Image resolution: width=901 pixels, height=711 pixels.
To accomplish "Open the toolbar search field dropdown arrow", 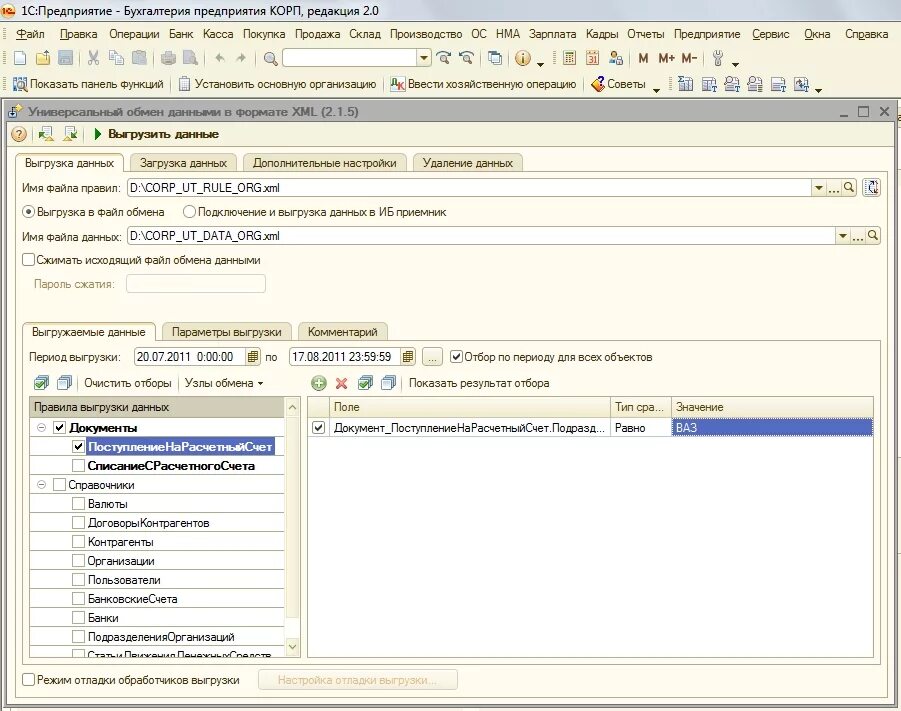I will point(423,58).
